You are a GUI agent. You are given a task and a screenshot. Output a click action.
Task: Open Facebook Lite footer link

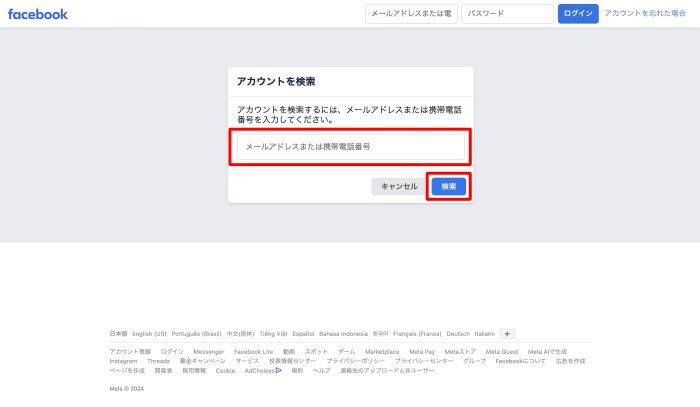coord(254,352)
